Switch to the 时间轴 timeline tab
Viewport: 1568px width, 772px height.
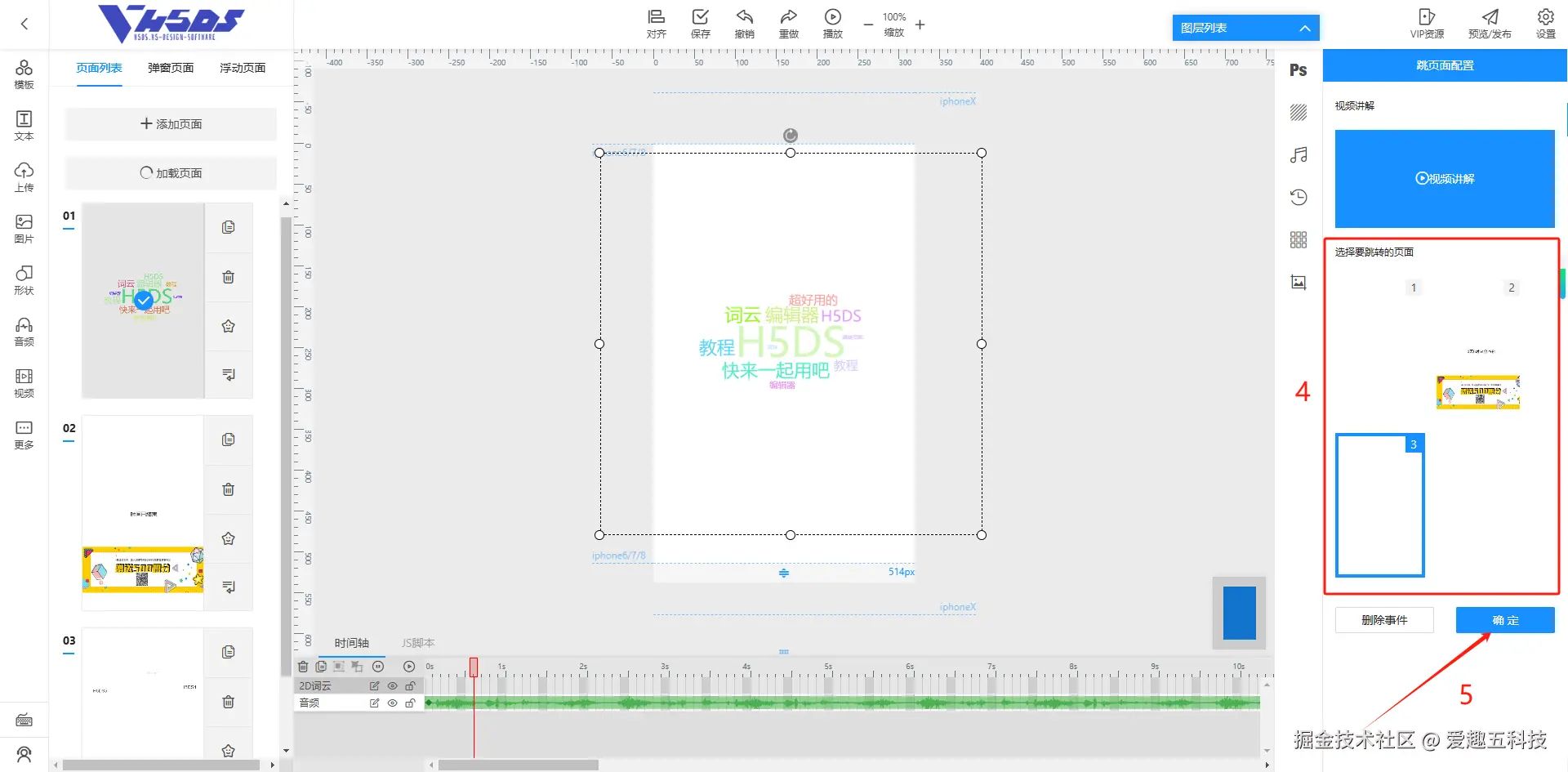(x=352, y=643)
